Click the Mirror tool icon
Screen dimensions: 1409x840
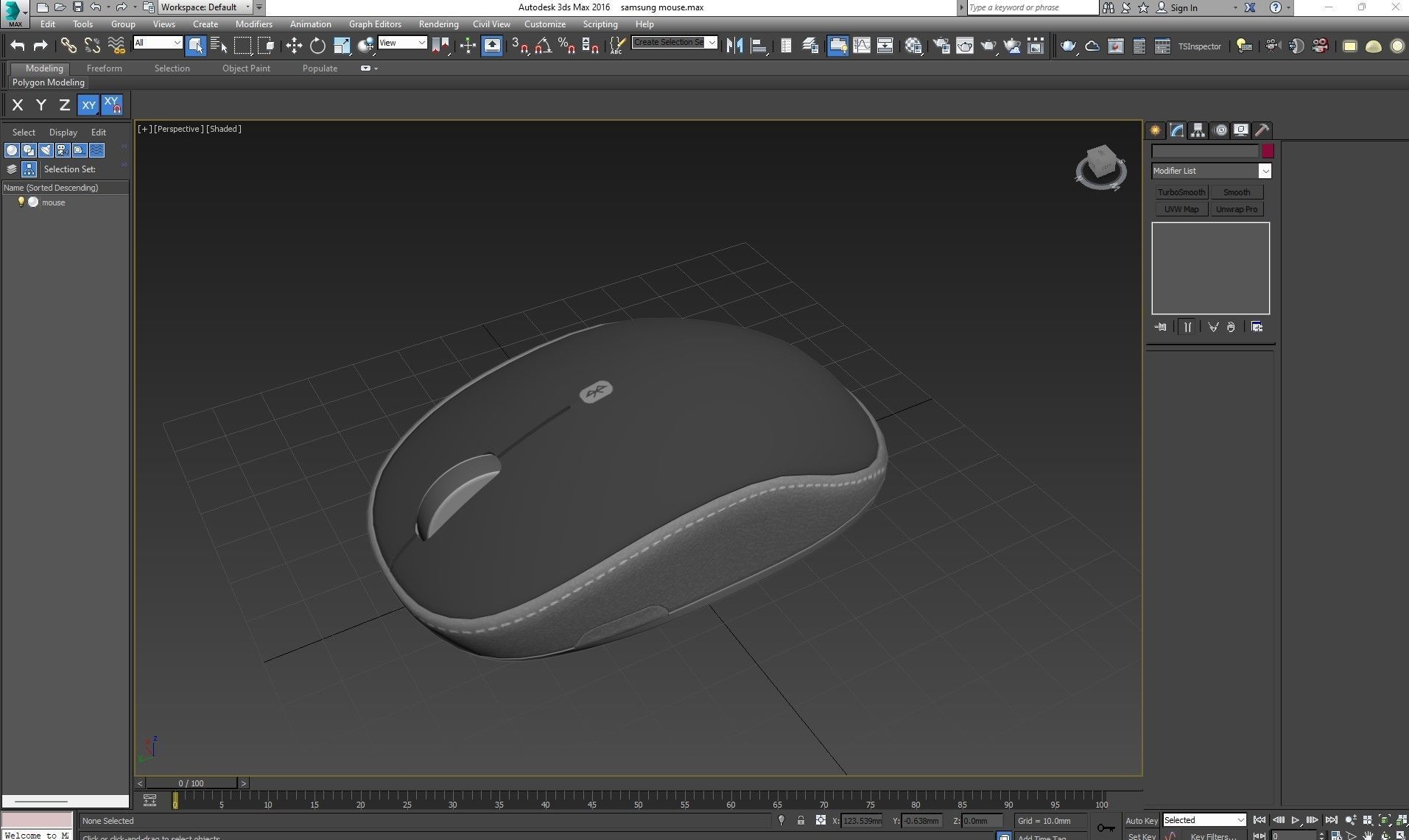[734, 46]
